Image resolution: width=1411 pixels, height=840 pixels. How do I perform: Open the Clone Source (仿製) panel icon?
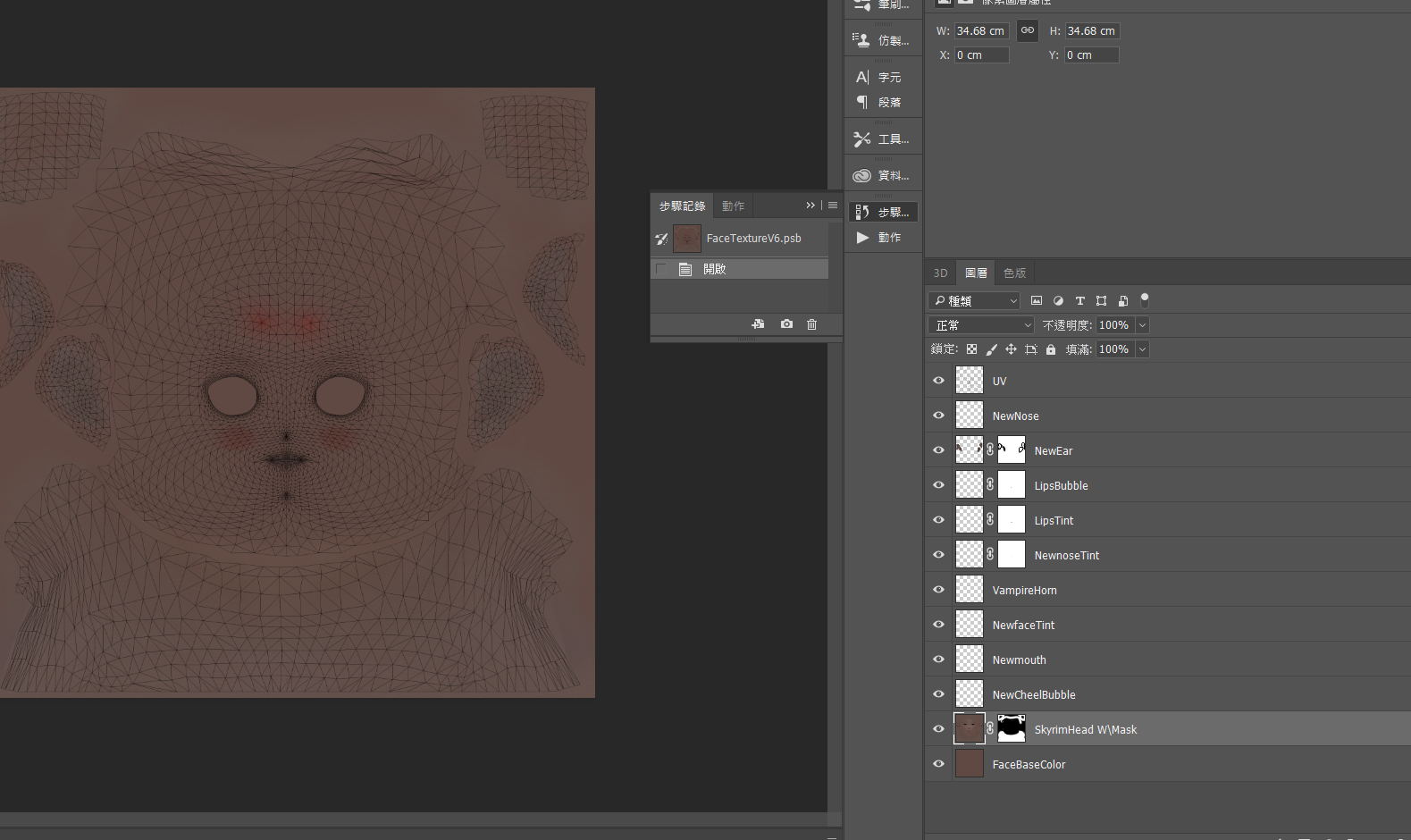(861, 40)
